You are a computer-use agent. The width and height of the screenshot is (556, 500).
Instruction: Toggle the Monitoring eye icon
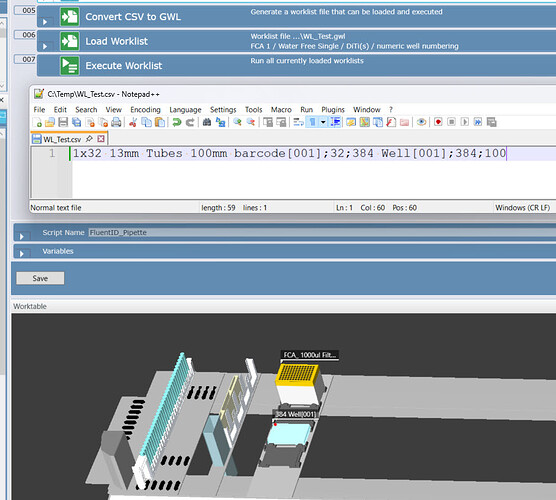pos(421,122)
